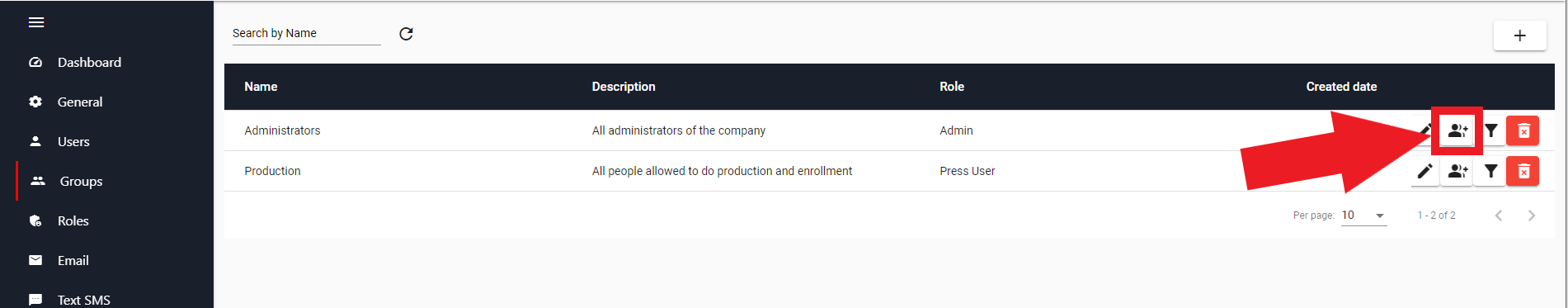Image resolution: width=1568 pixels, height=308 pixels.
Task: Expand the Per page dropdown
Action: coord(1363,216)
